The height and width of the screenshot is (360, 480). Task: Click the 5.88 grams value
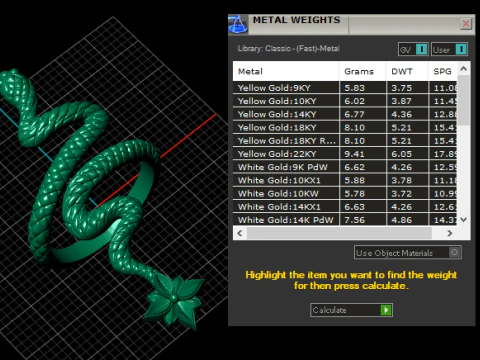[355, 181]
